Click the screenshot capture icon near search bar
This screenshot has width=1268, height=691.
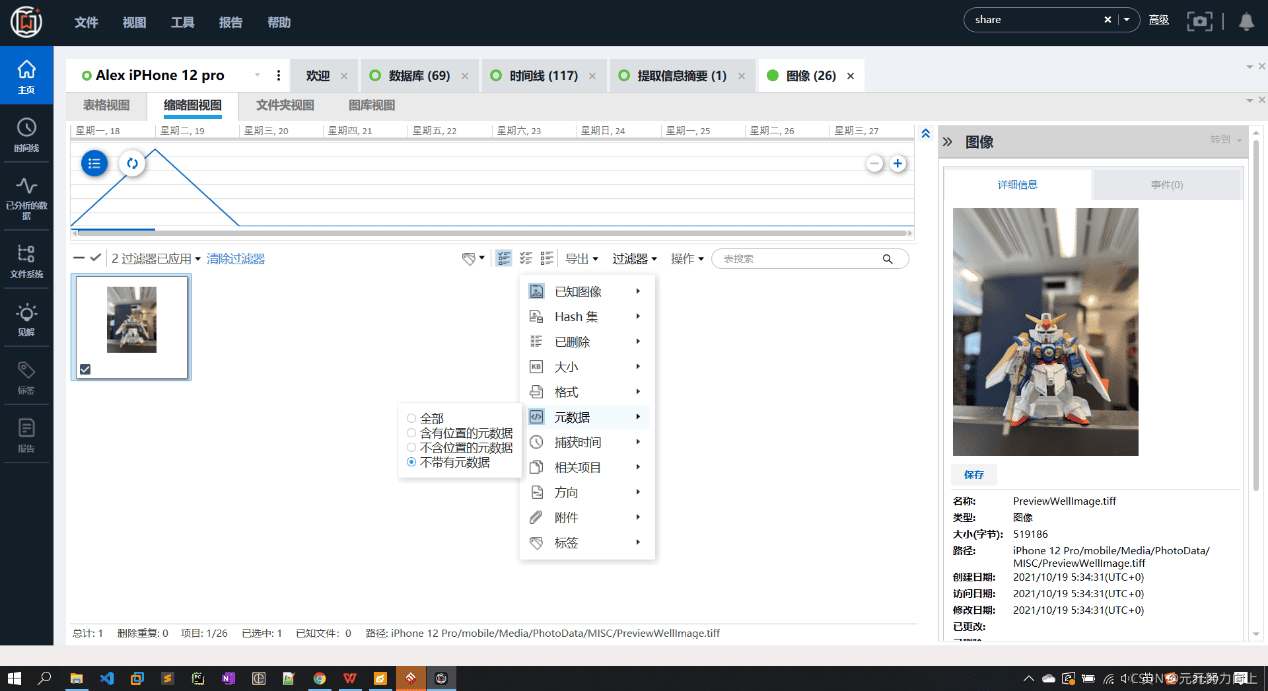[1199, 19]
